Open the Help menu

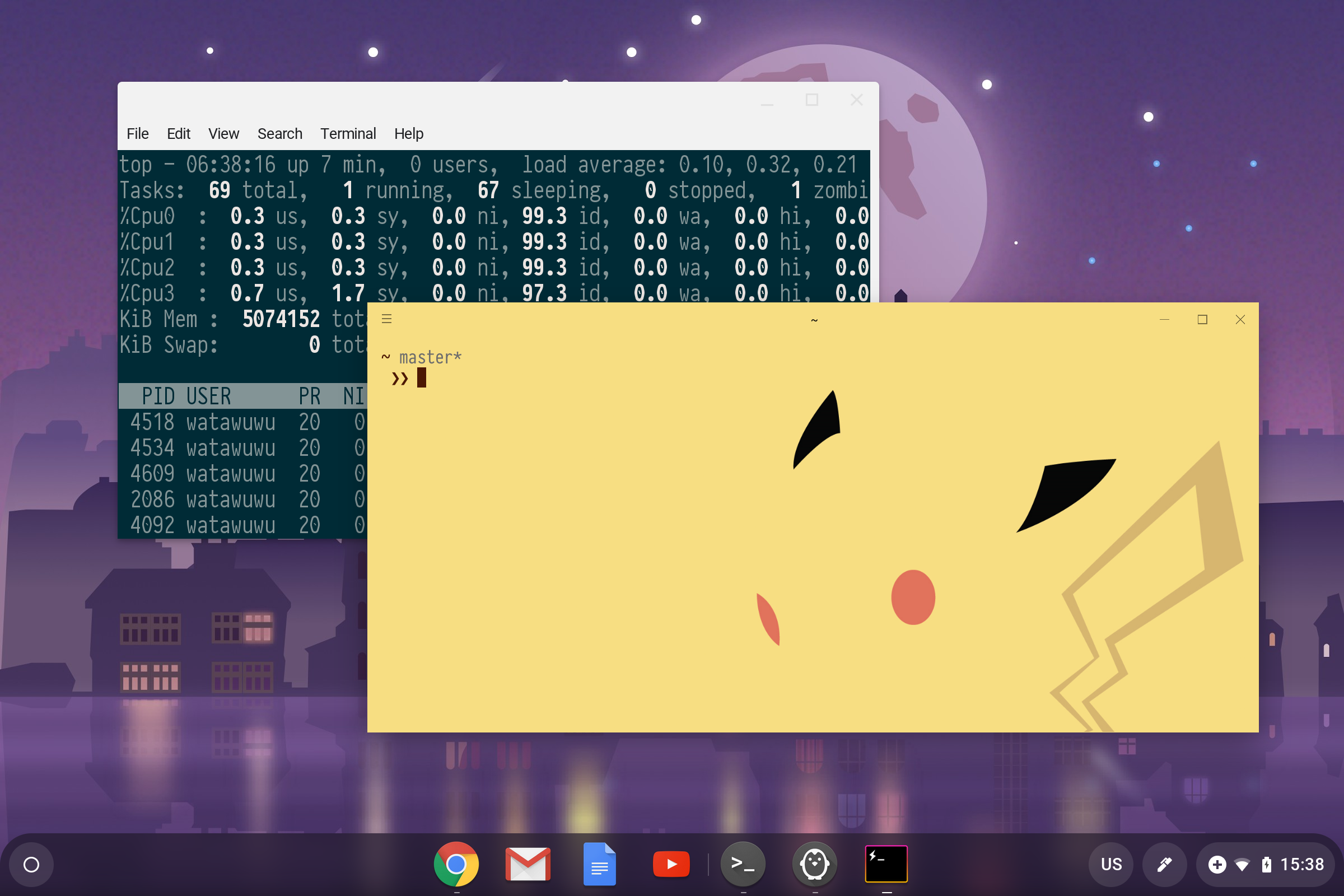pos(409,134)
